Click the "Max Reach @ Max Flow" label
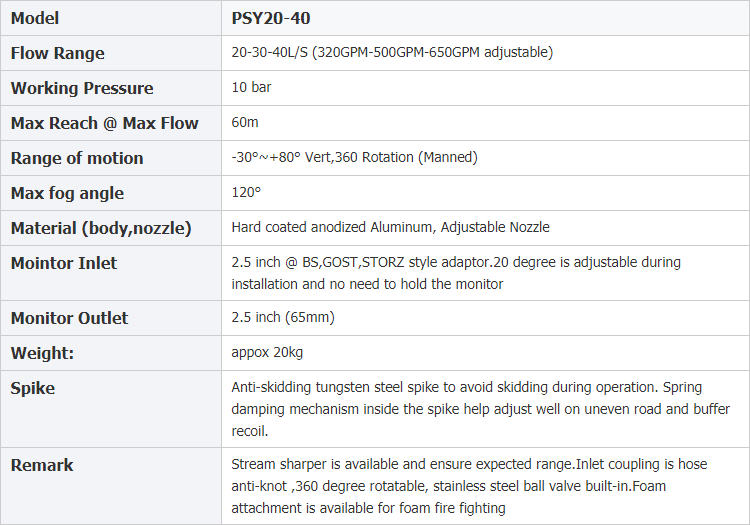 104,123
